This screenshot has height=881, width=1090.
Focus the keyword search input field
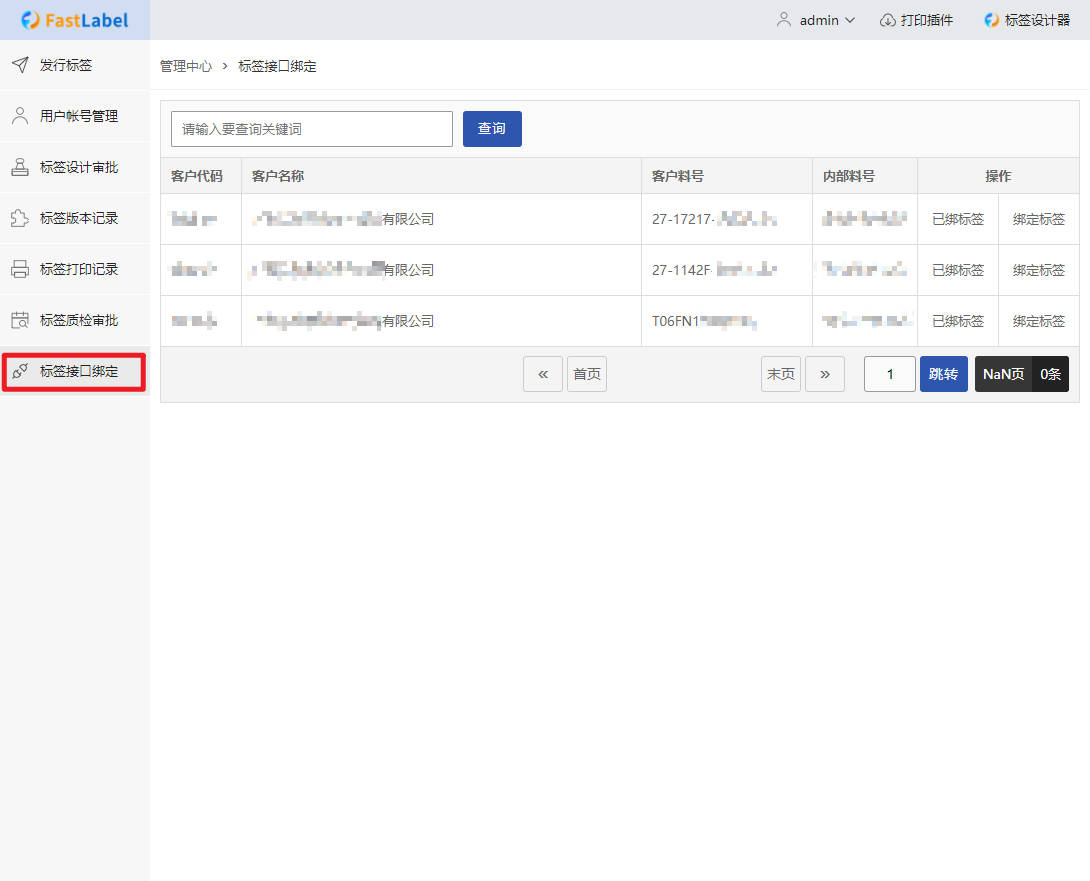312,129
